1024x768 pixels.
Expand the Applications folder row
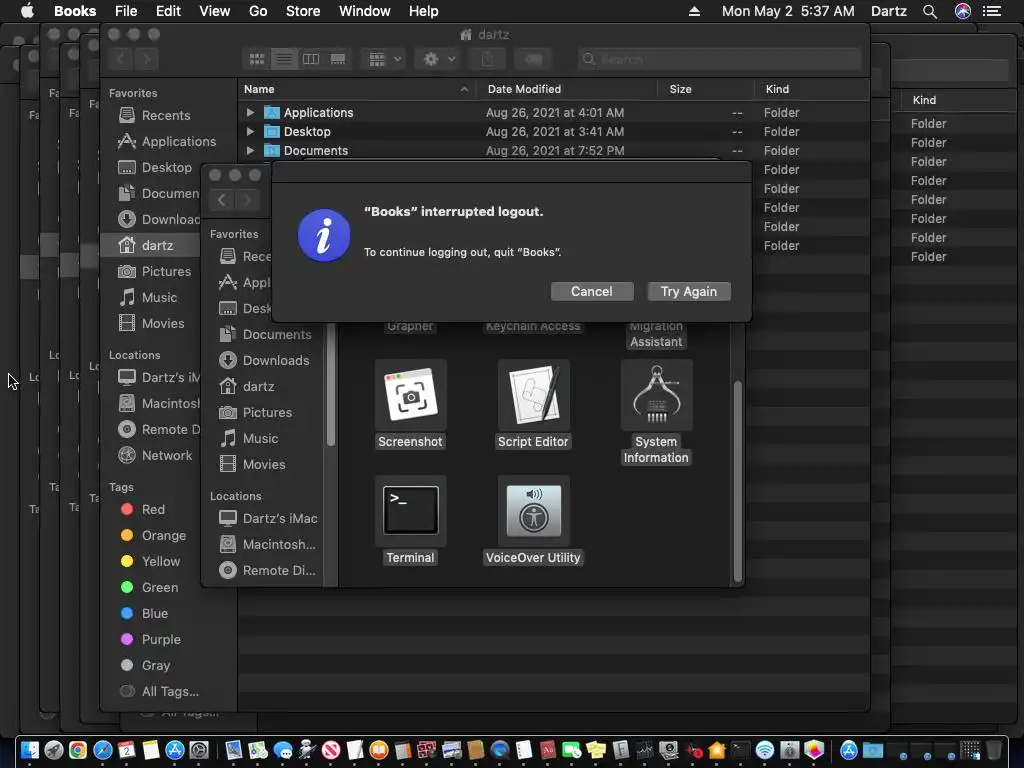(249, 112)
